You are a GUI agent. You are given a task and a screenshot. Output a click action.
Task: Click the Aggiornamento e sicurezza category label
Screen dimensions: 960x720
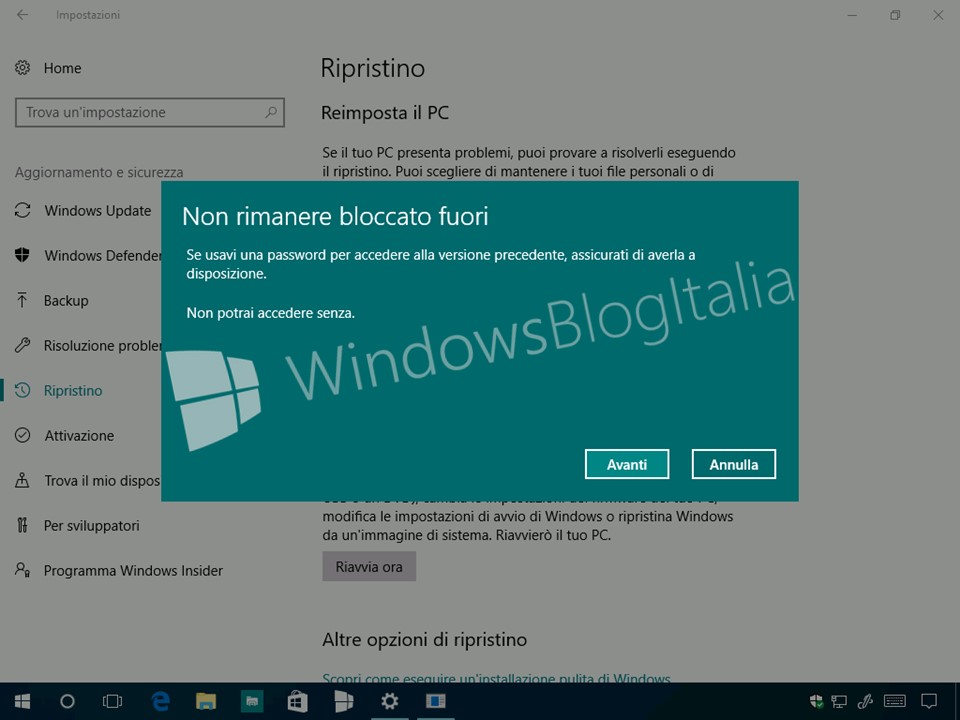click(99, 172)
